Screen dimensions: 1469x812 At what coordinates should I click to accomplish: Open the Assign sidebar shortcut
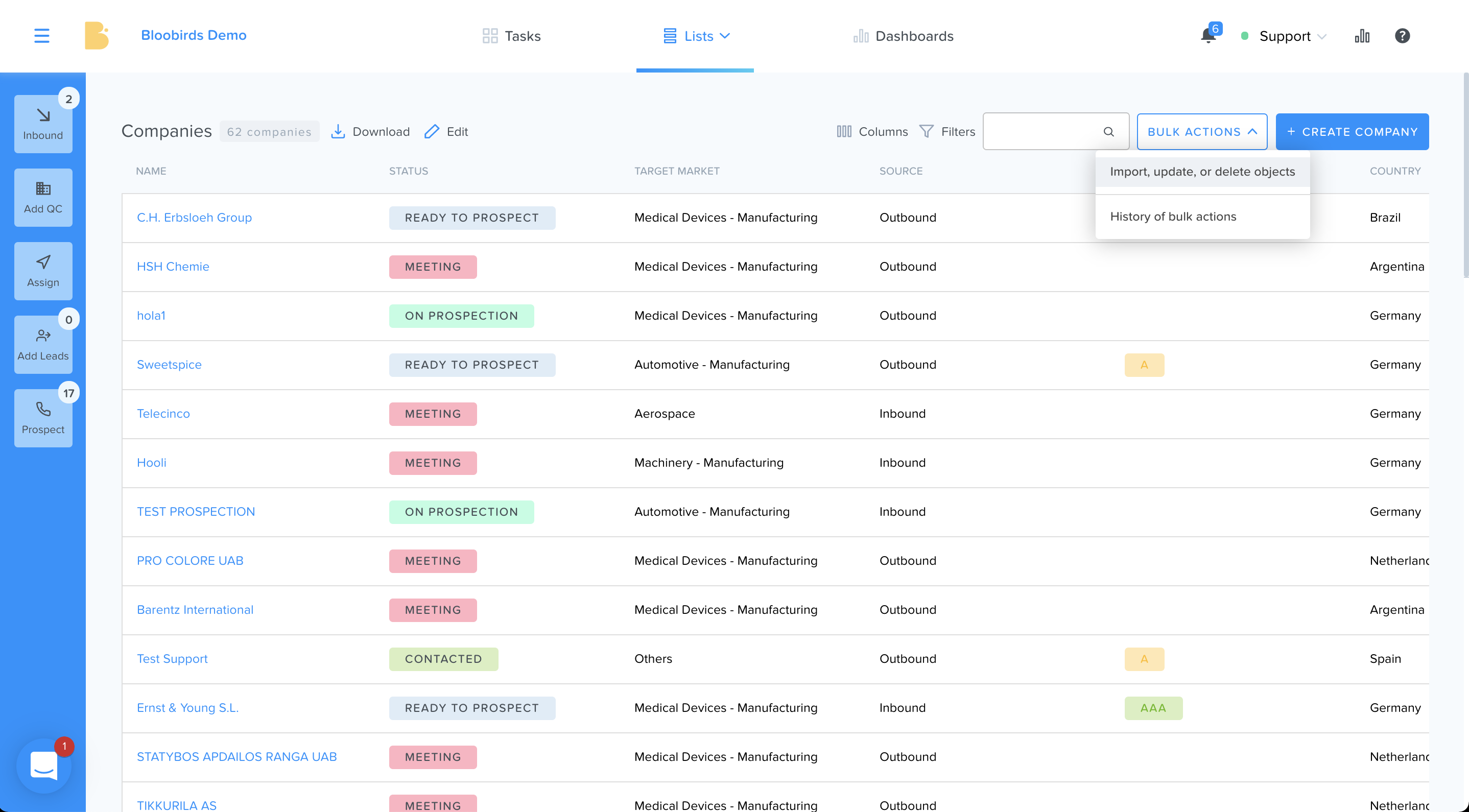[x=43, y=271]
